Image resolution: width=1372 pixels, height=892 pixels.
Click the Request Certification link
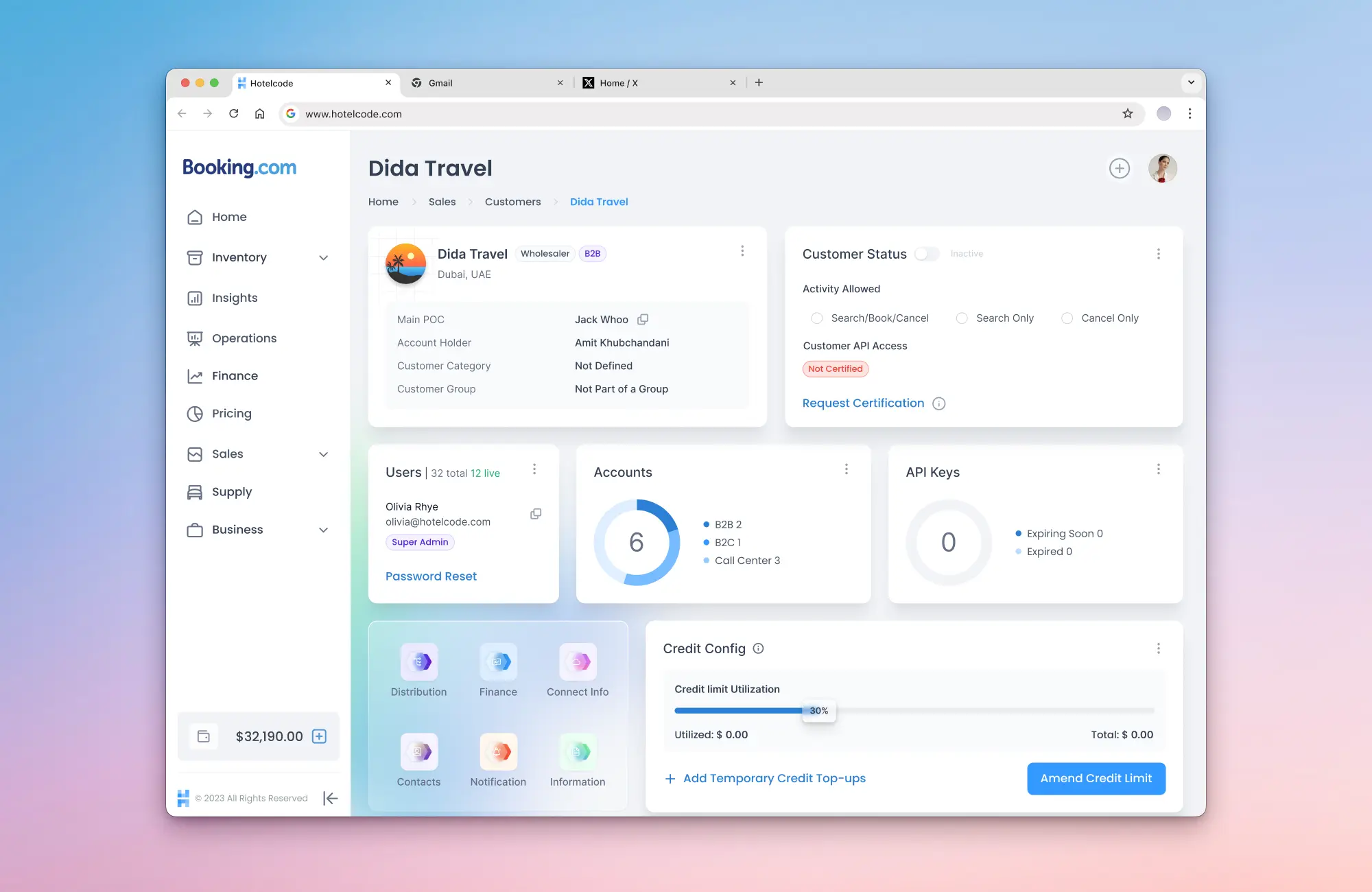(863, 403)
